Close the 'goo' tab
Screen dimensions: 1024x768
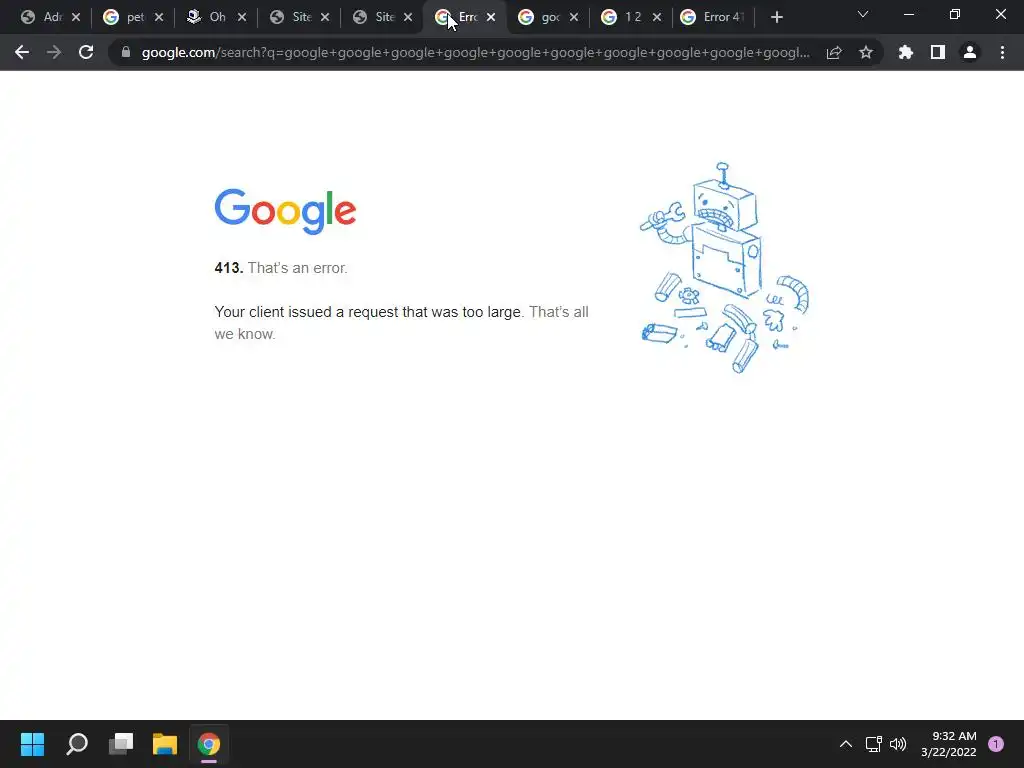[573, 17]
